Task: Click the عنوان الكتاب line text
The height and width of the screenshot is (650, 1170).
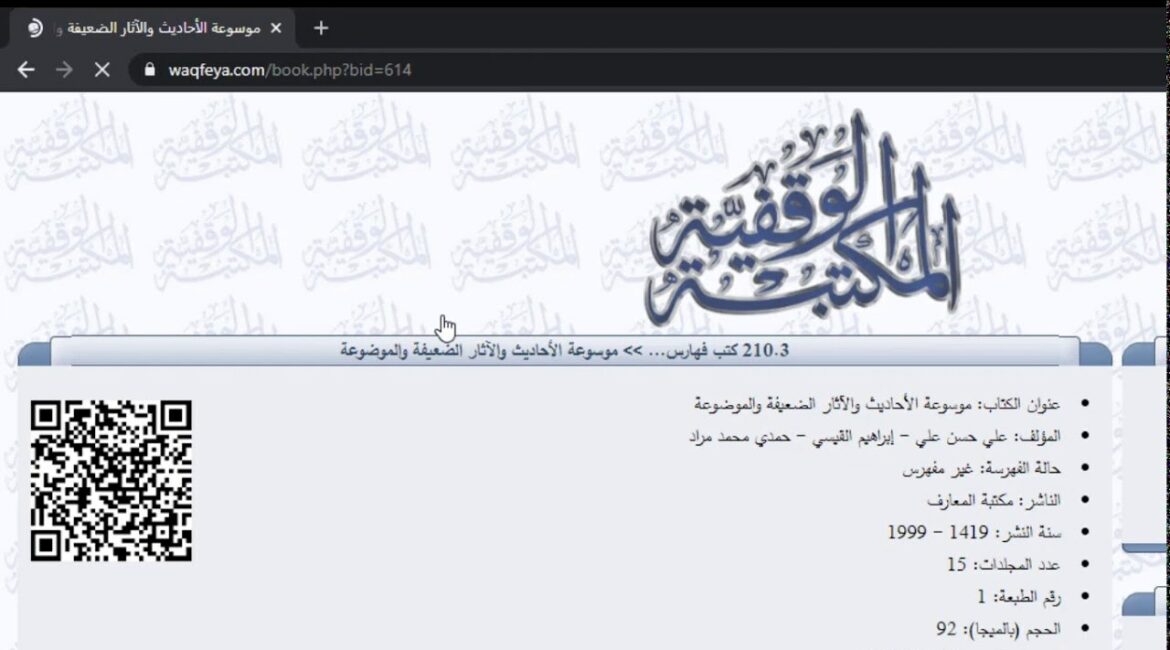Action: [x=877, y=404]
